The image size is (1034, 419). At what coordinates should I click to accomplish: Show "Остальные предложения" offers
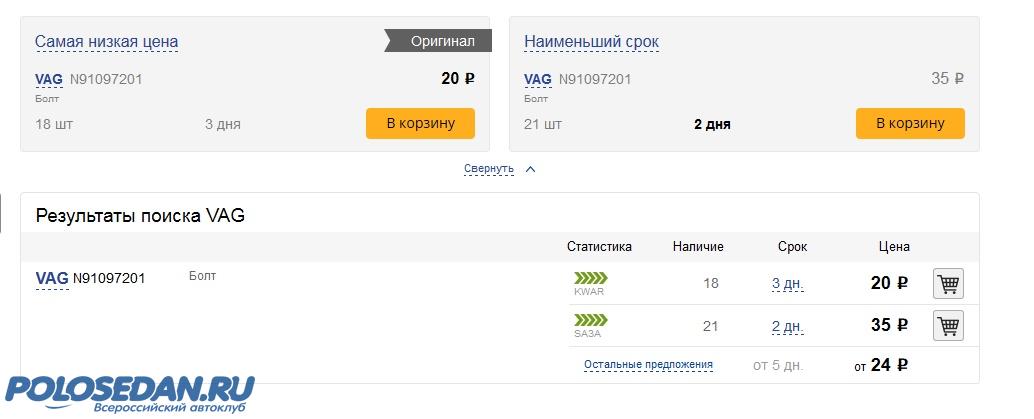(x=648, y=365)
